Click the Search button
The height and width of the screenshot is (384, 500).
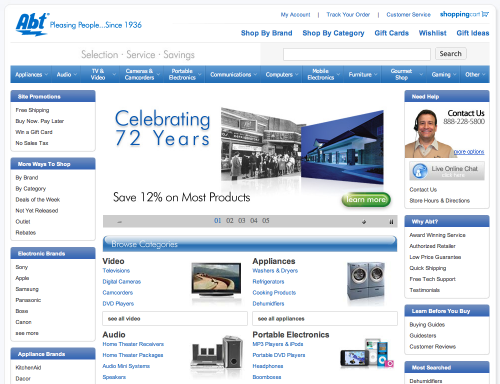click(450, 54)
